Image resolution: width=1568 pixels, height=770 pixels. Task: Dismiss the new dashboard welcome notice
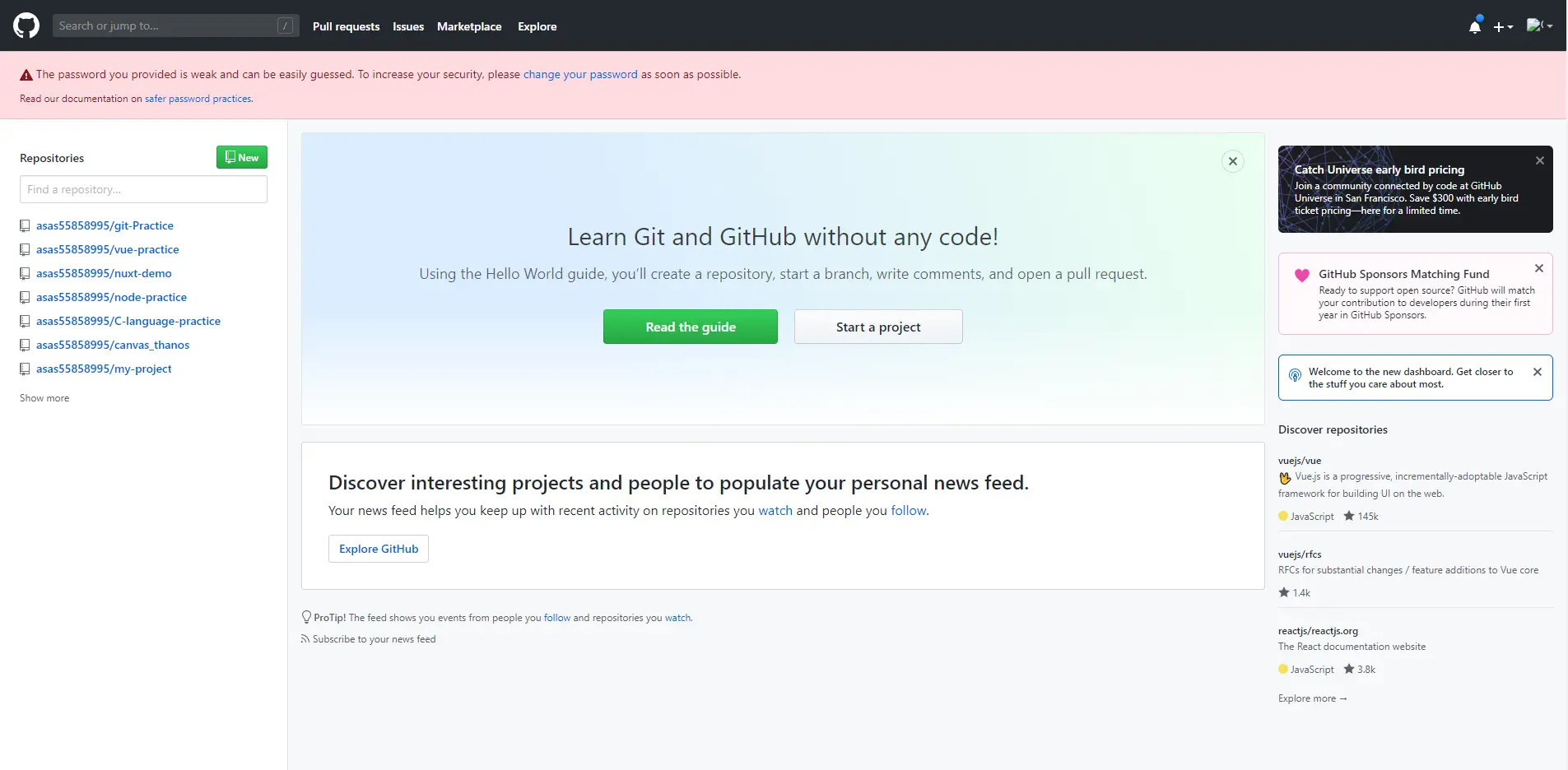(1538, 372)
